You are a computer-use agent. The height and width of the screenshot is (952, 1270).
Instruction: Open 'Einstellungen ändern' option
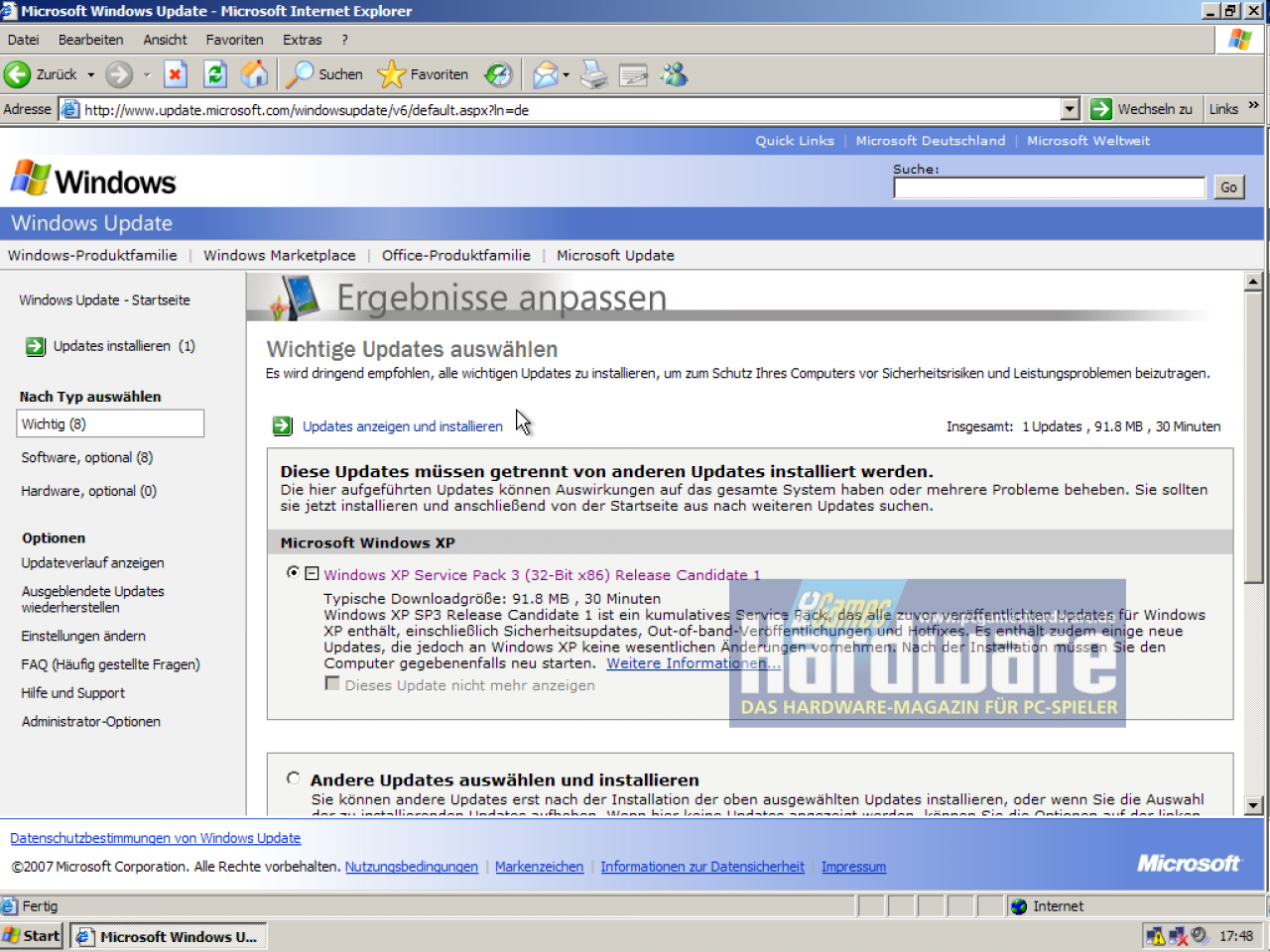[83, 636]
